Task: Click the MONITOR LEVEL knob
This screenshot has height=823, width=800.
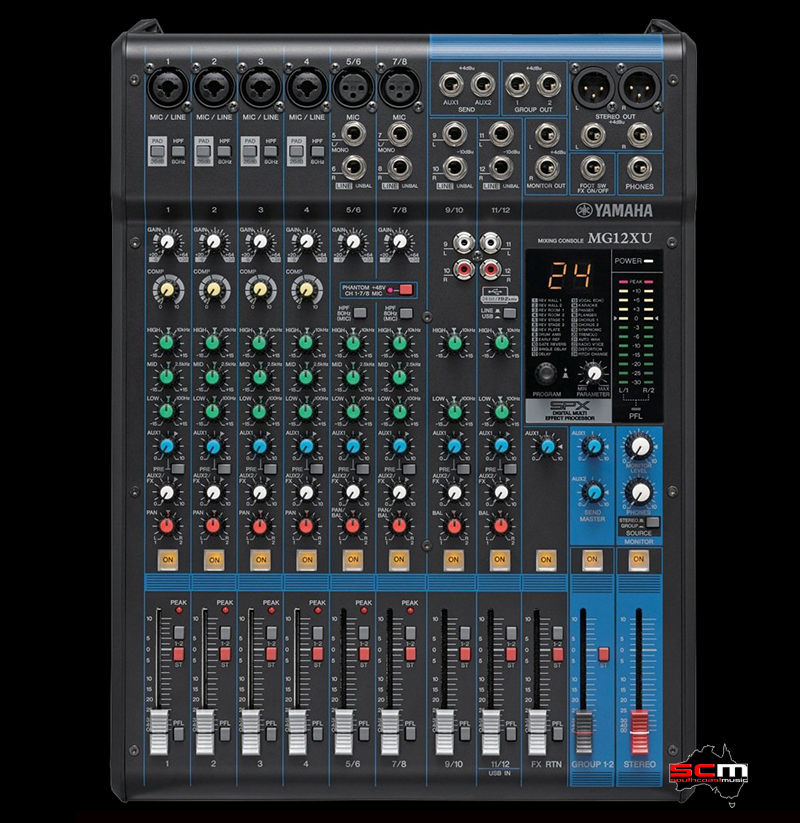Action: click(639, 447)
